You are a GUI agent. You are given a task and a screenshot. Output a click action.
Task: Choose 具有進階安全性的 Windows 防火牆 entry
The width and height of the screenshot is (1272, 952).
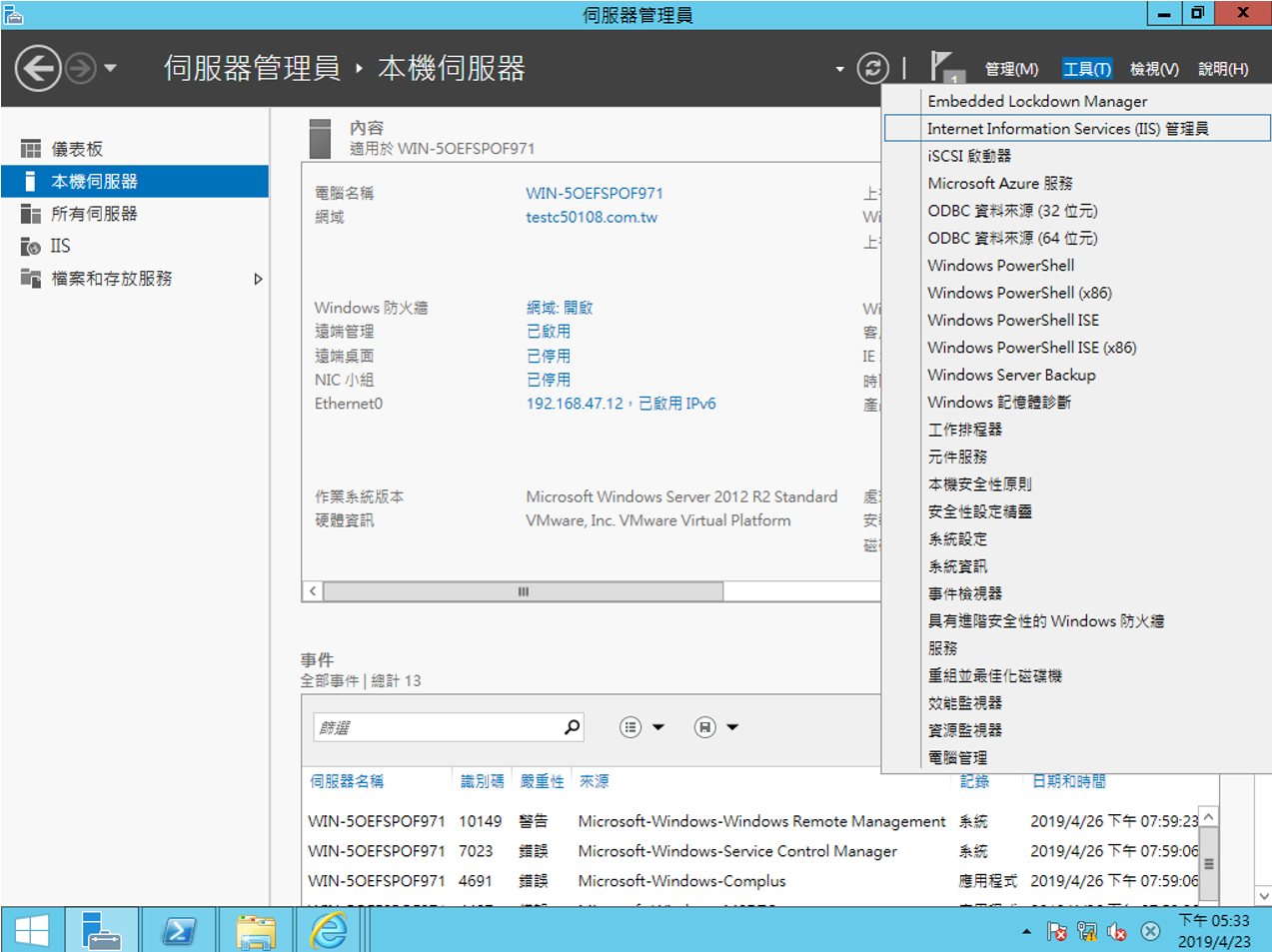click(x=1076, y=621)
